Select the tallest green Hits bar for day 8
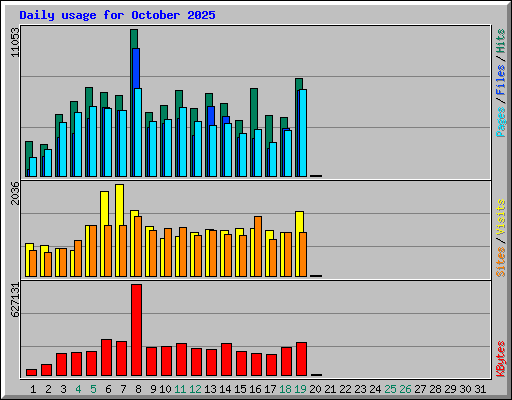Viewport: 512px width, 400px height. pos(134,38)
